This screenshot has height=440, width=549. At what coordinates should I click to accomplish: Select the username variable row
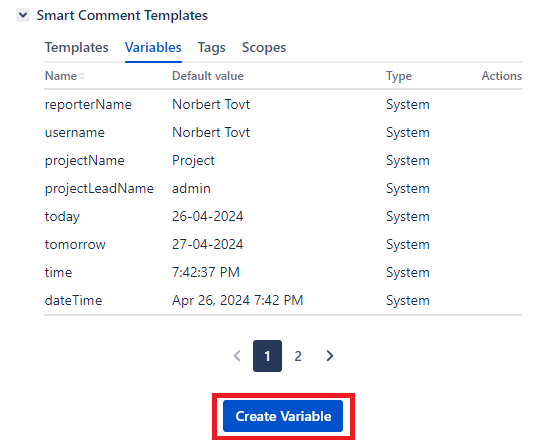tap(283, 132)
